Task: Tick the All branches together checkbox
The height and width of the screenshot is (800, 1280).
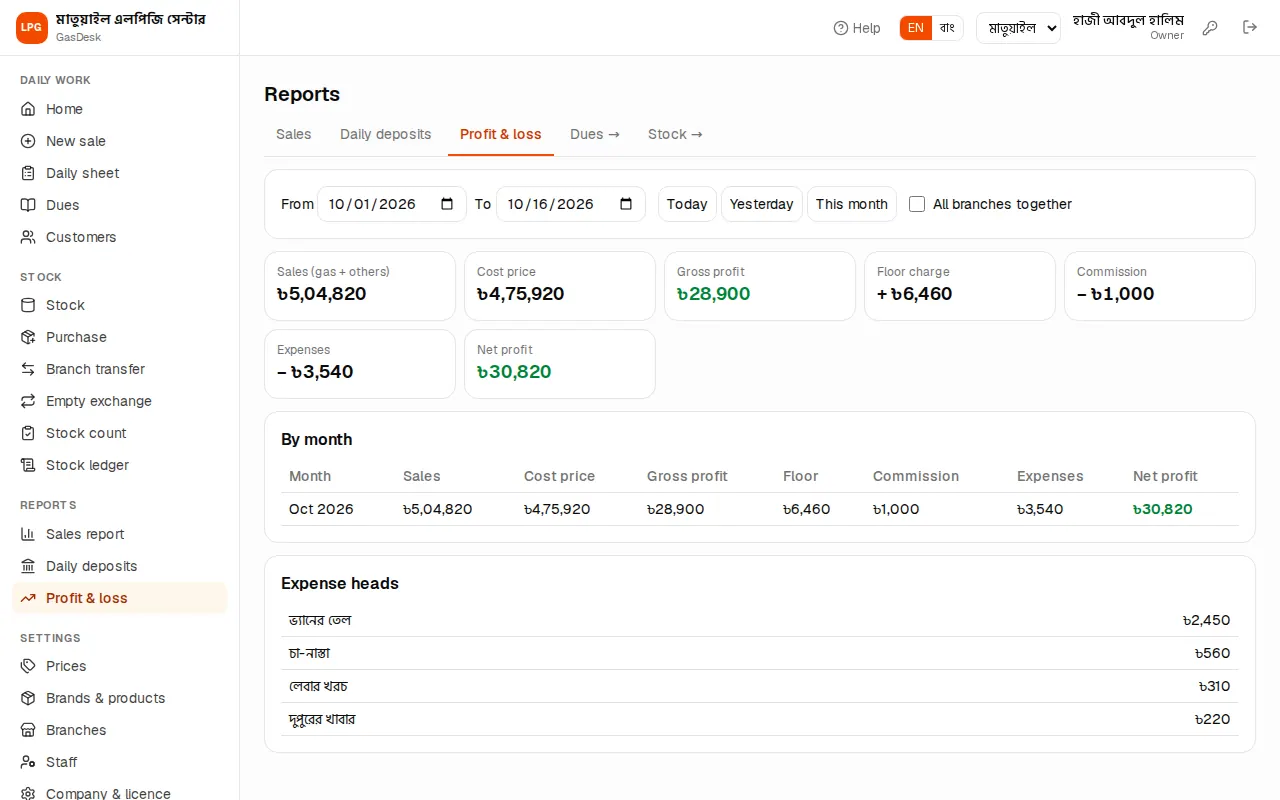Action: [917, 204]
